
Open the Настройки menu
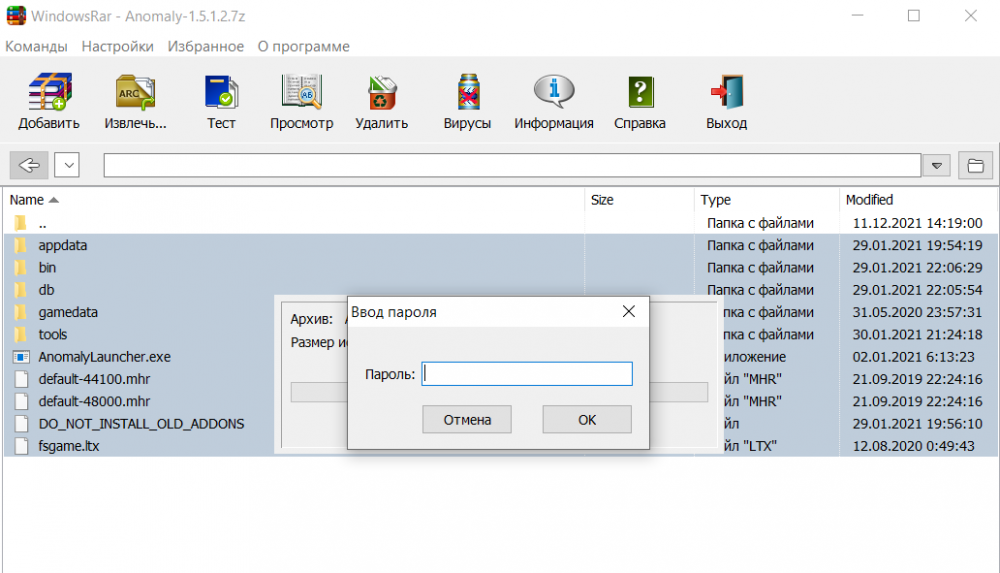(x=117, y=47)
